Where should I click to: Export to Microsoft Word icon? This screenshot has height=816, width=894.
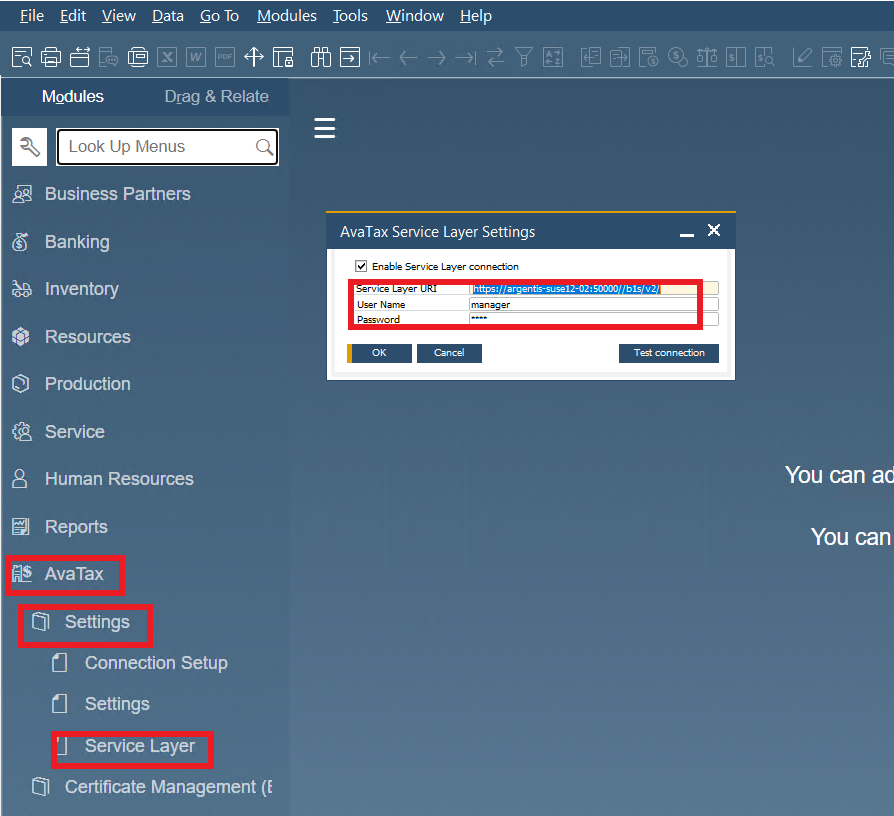tap(196, 58)
